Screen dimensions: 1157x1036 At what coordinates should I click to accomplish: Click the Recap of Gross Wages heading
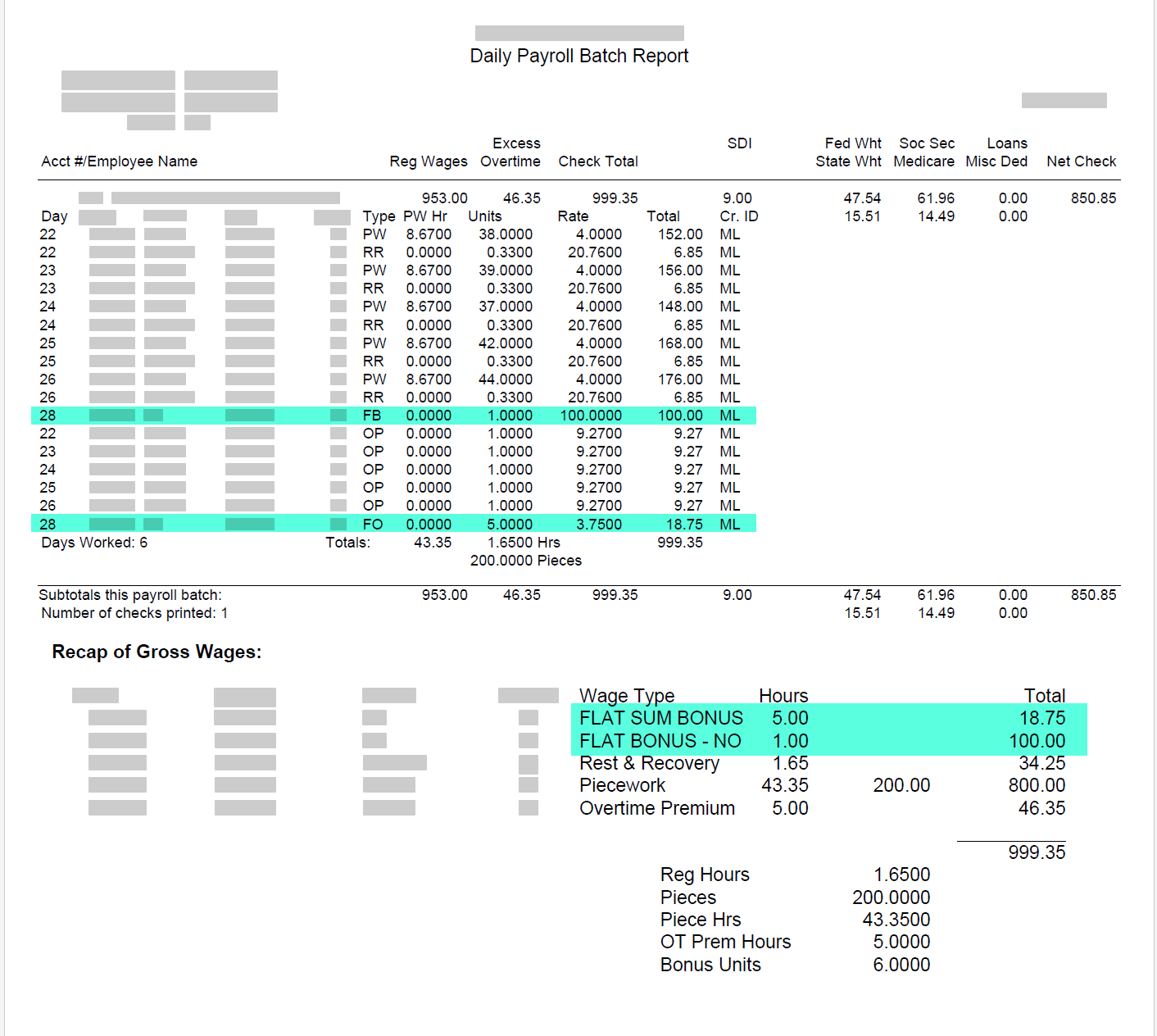pos(157,652)
